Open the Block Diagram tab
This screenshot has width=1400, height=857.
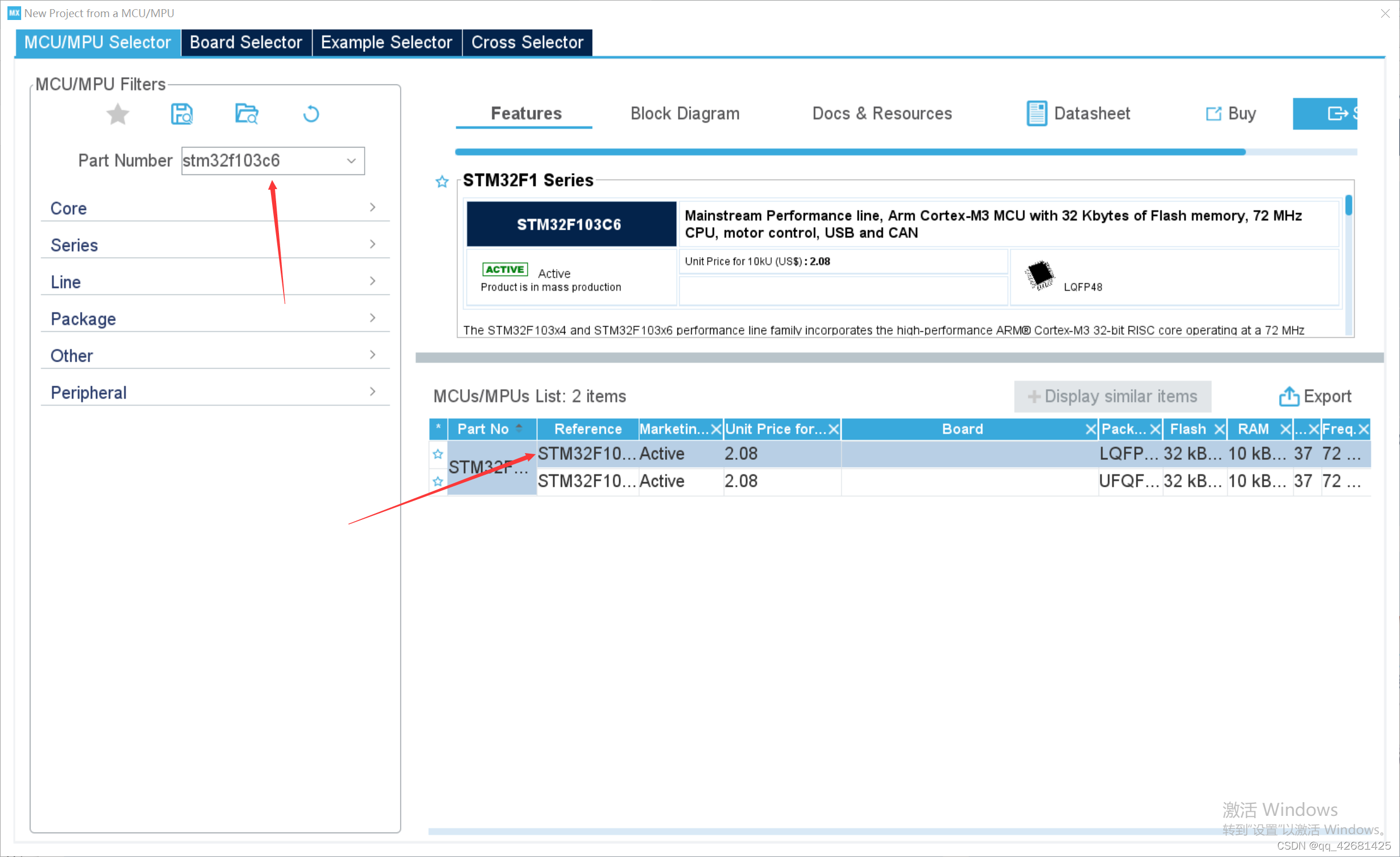click(685, 113)
